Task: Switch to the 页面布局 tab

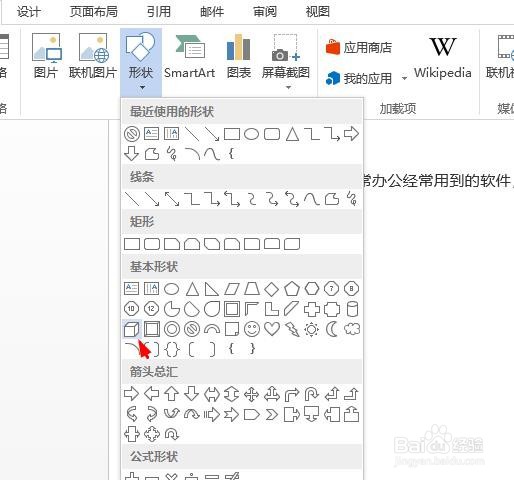Action: point(94,12)
